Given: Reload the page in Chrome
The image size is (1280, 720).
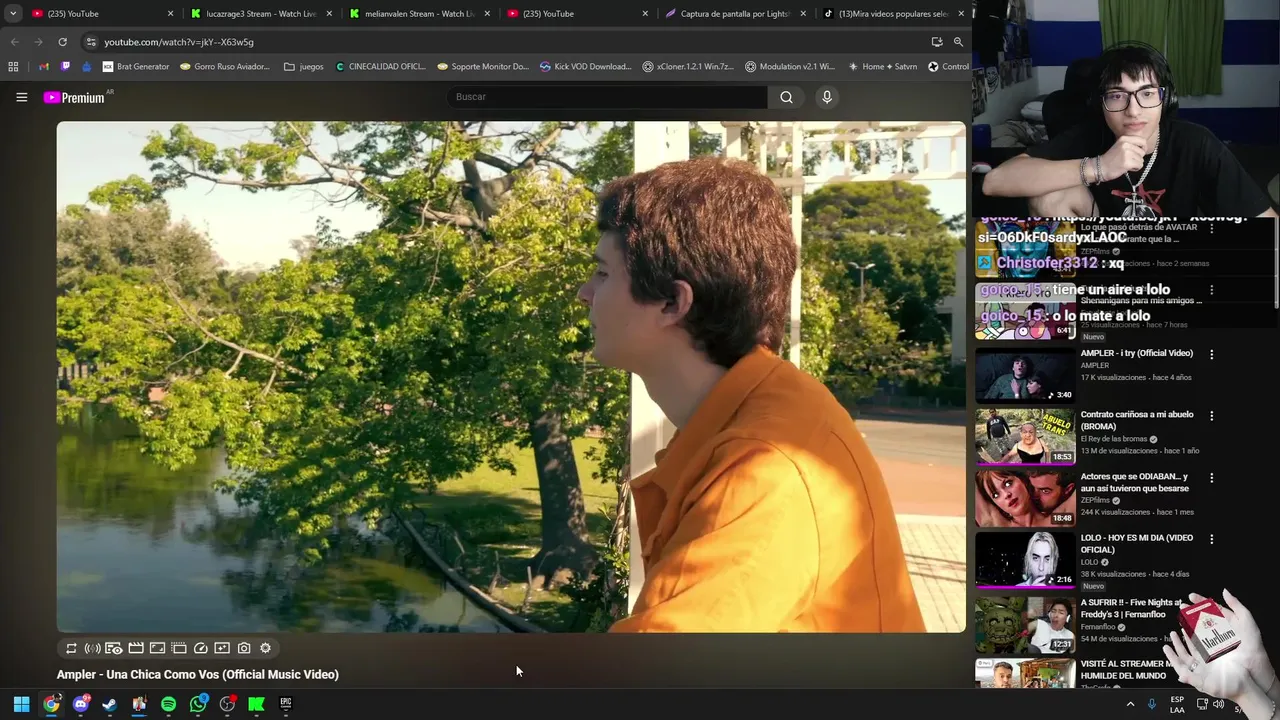Looking at the screenshot, I should (x=62, y=42).
